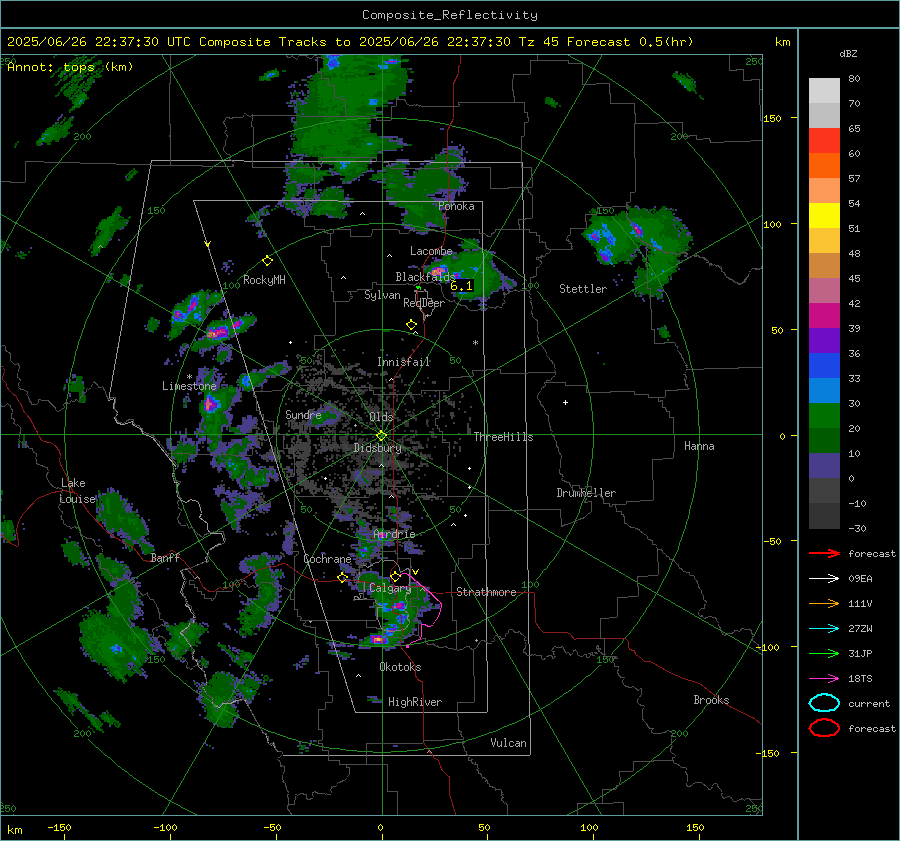Click the 6.1 storm top annotation
This screenshot has height=841, width=900.
[461, 285]
